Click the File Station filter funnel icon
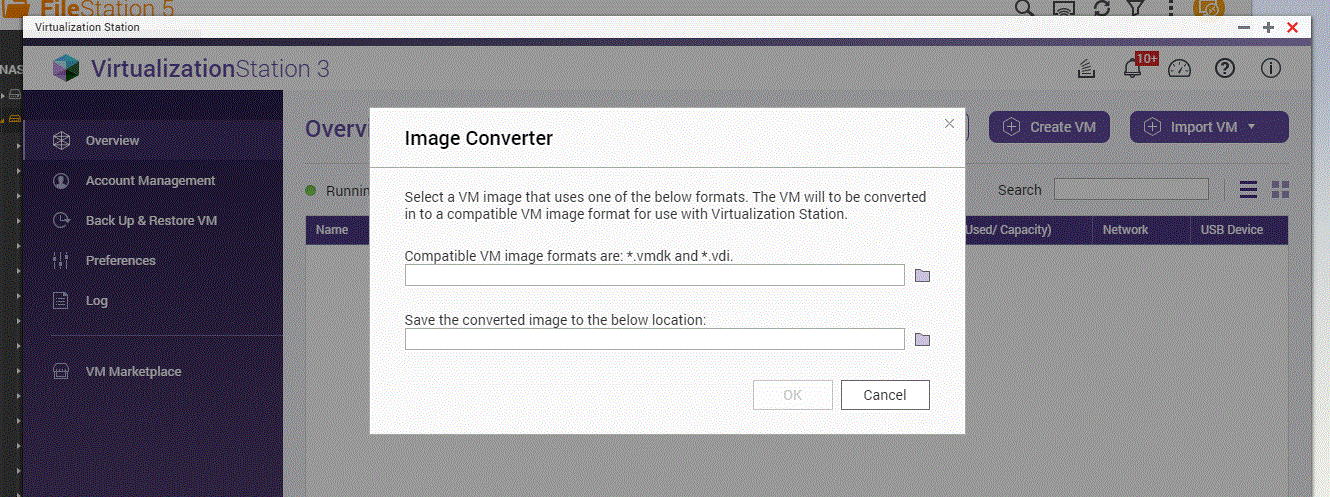1330x497 pixels. click(x=1135, y=7)
